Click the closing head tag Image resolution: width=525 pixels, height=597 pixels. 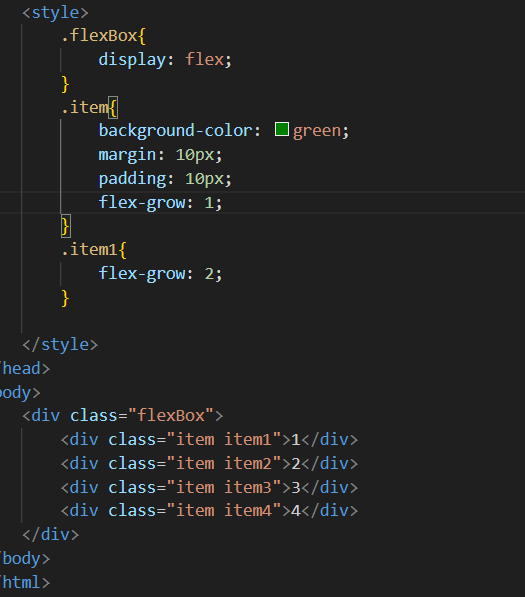pos(25,369)
